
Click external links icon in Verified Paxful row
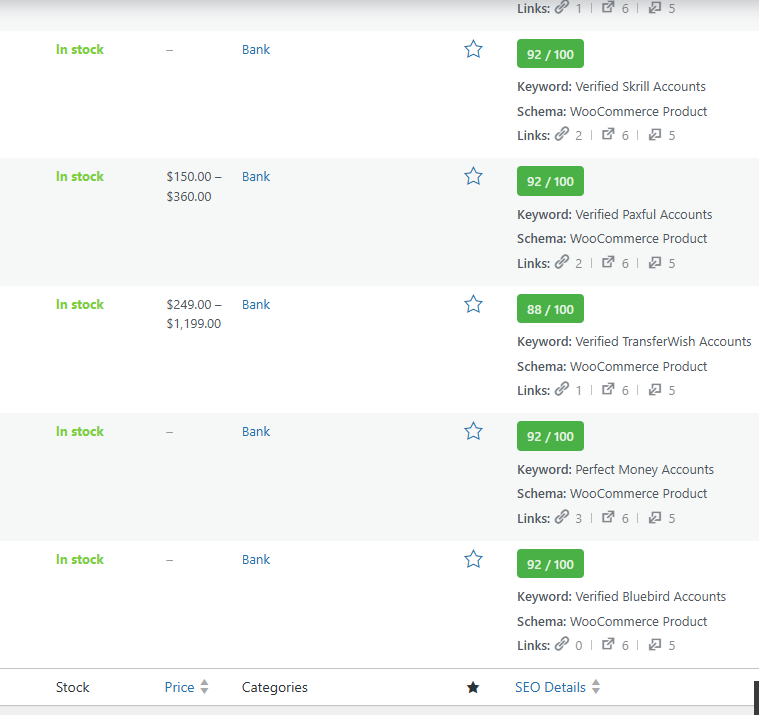pyautogui.click(x=608, y=263)
